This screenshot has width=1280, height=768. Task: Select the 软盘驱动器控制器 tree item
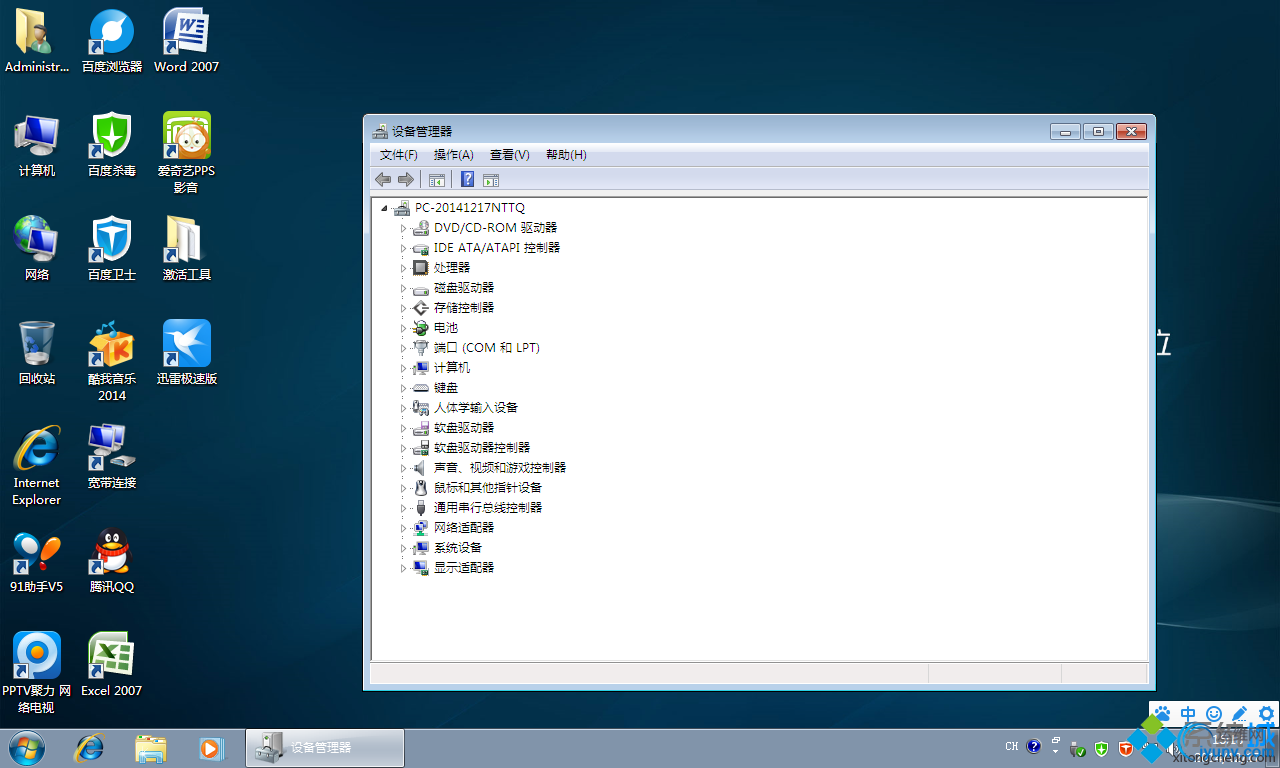pyautogui.click(x=482, y=448)
